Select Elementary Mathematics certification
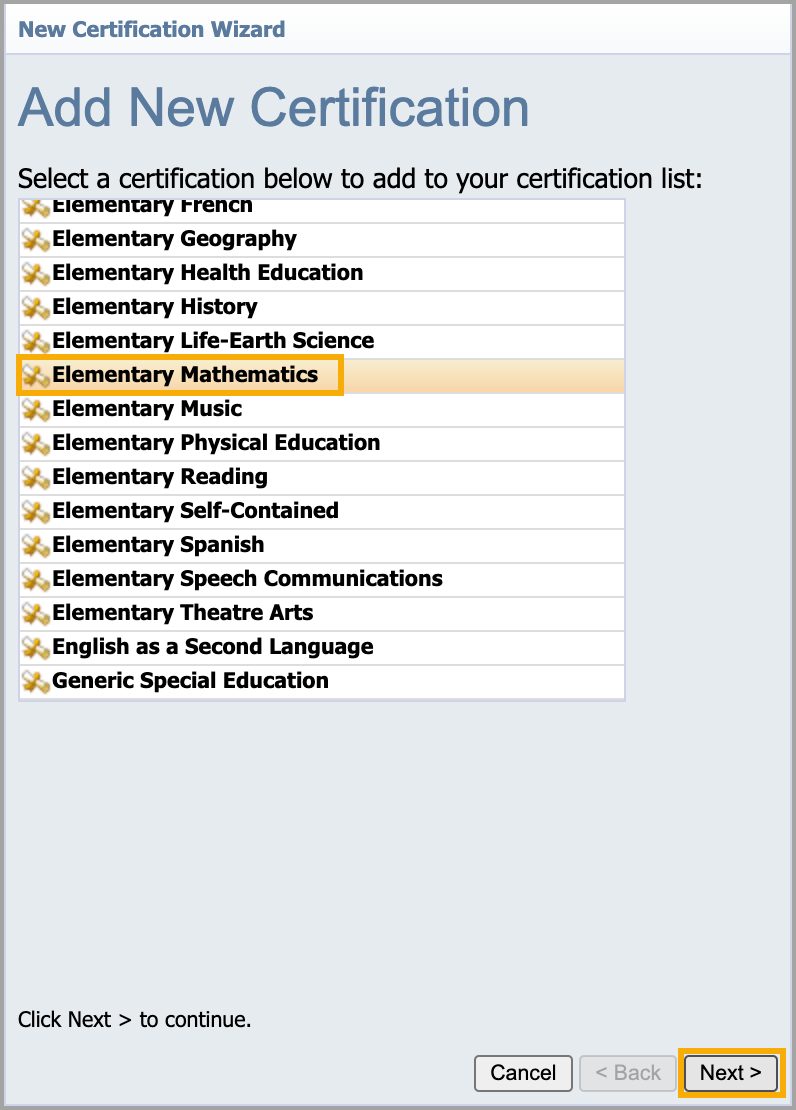The image size is (796, 1110). coord(185,375)
